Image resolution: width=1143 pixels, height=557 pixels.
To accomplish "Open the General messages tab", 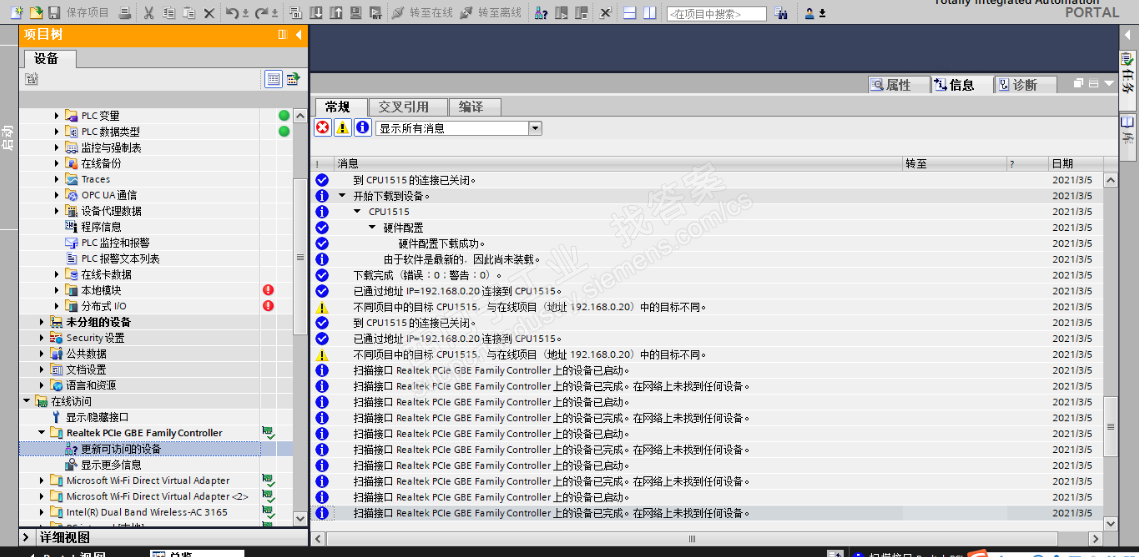I will (340, 107).
